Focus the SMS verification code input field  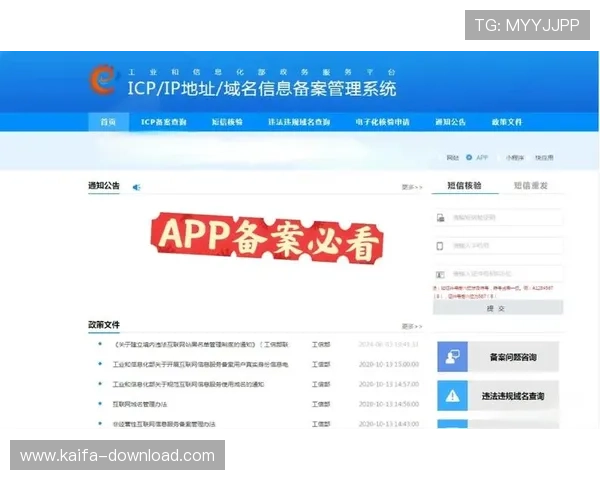pos(498,218)
